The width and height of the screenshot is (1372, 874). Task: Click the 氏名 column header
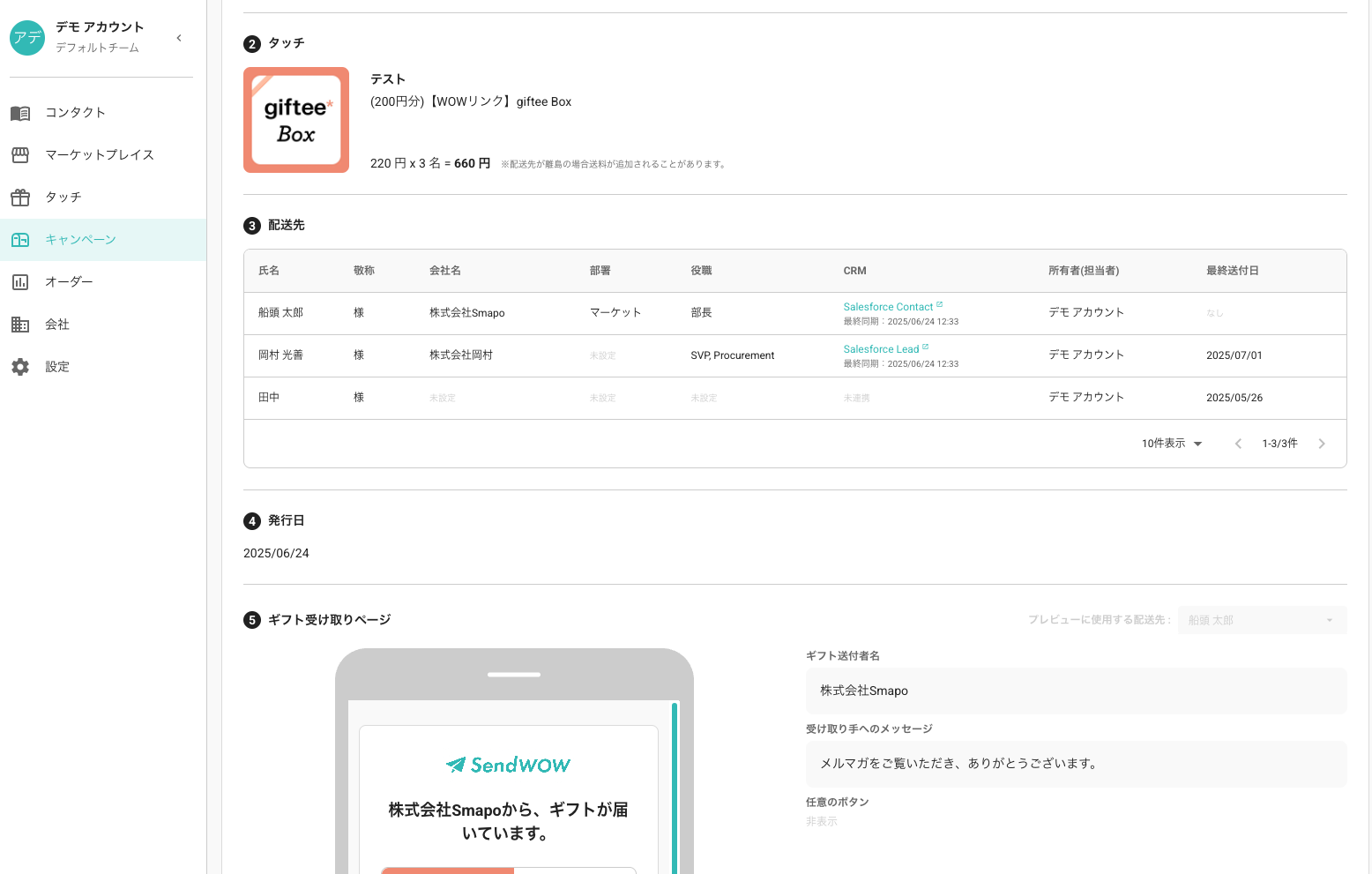[269, 271]
